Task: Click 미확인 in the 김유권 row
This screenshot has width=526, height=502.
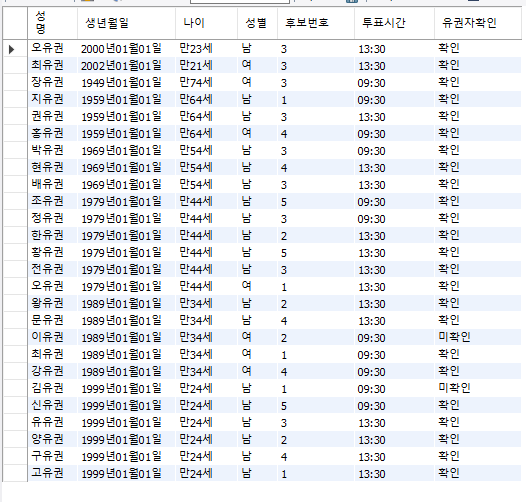Action: [x=478, y=389]
